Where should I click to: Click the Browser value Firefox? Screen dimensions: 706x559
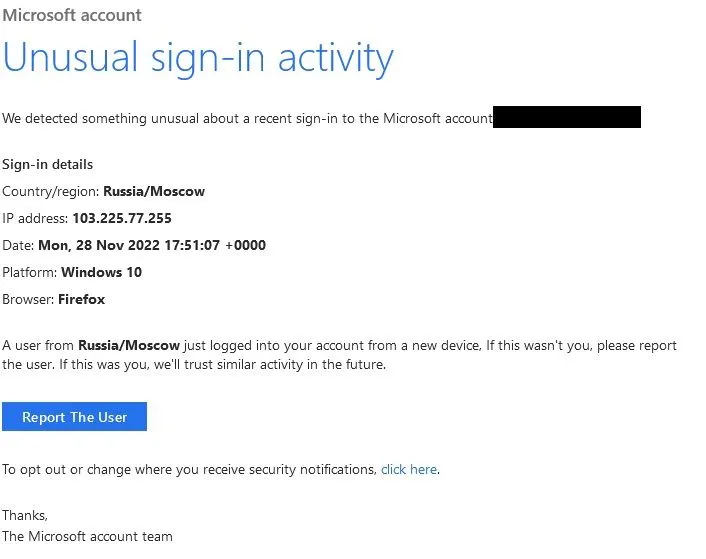point(81,299)
